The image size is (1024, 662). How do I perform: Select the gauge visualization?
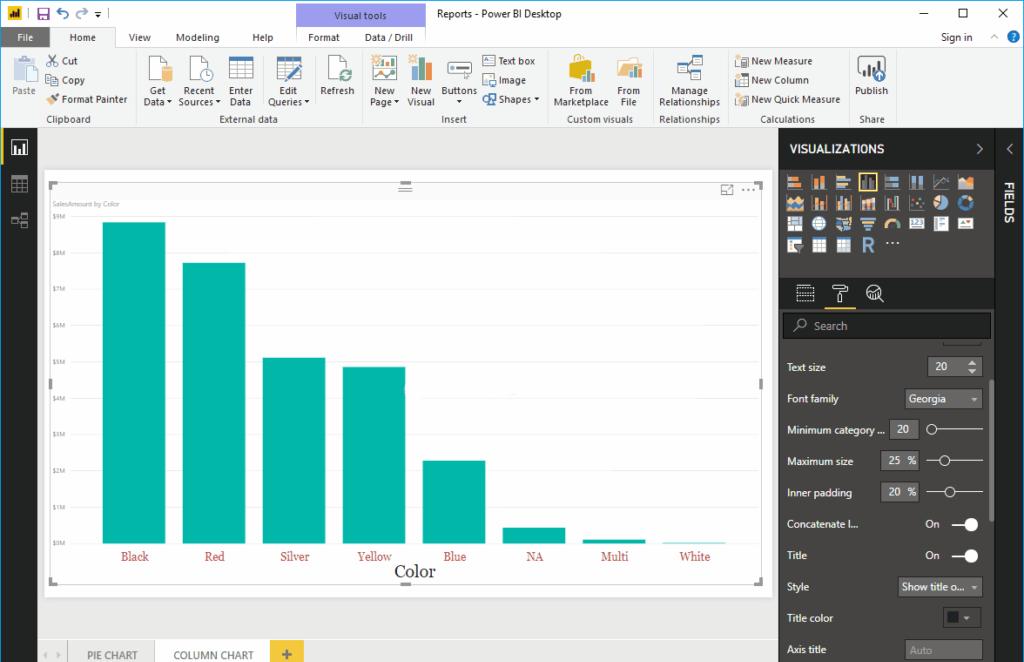[x=892, y=224]
